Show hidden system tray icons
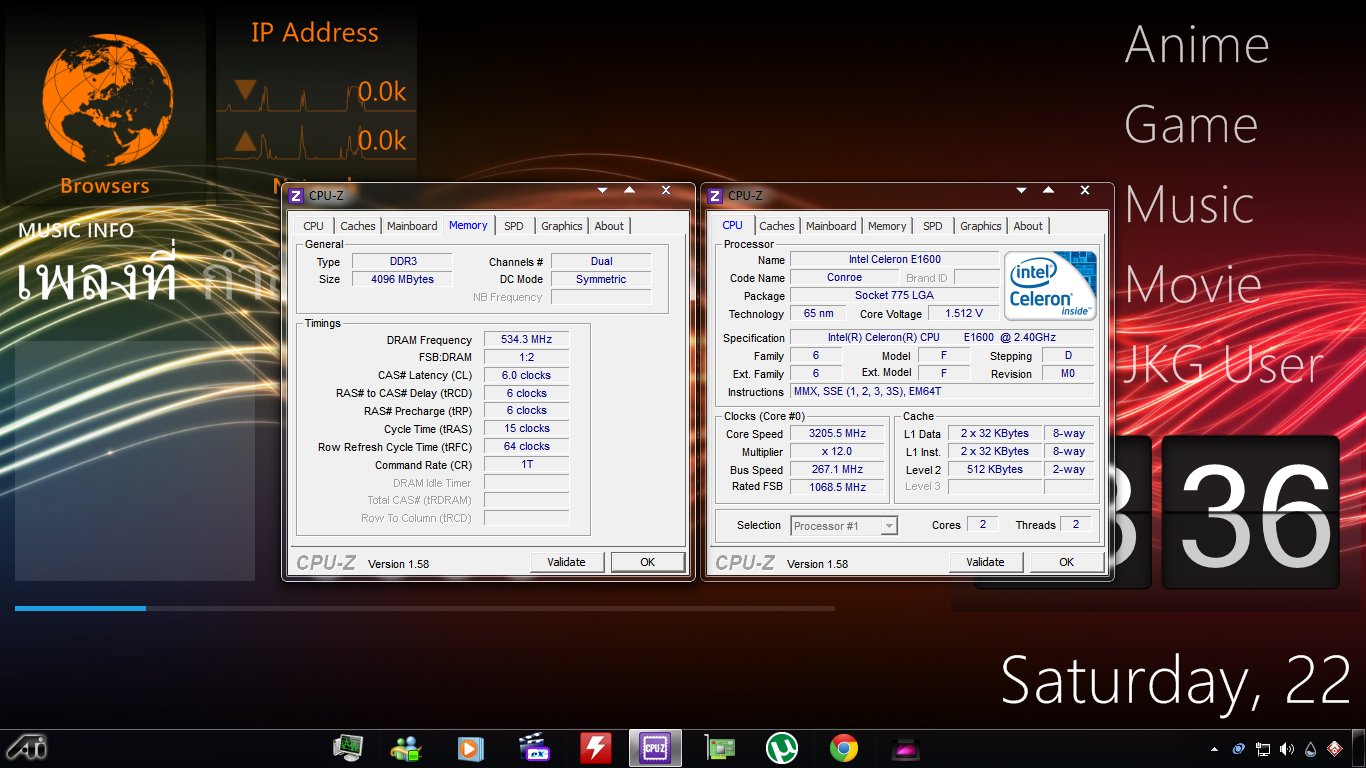This screenshot has width=1366, height=768. (1215, 749)
